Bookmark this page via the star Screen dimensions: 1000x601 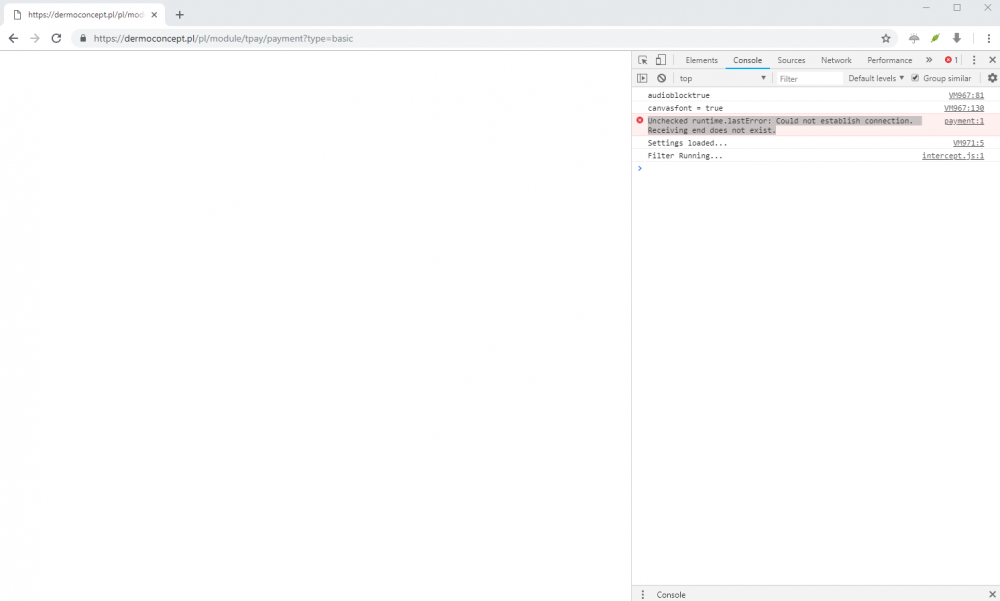point(885,38)
